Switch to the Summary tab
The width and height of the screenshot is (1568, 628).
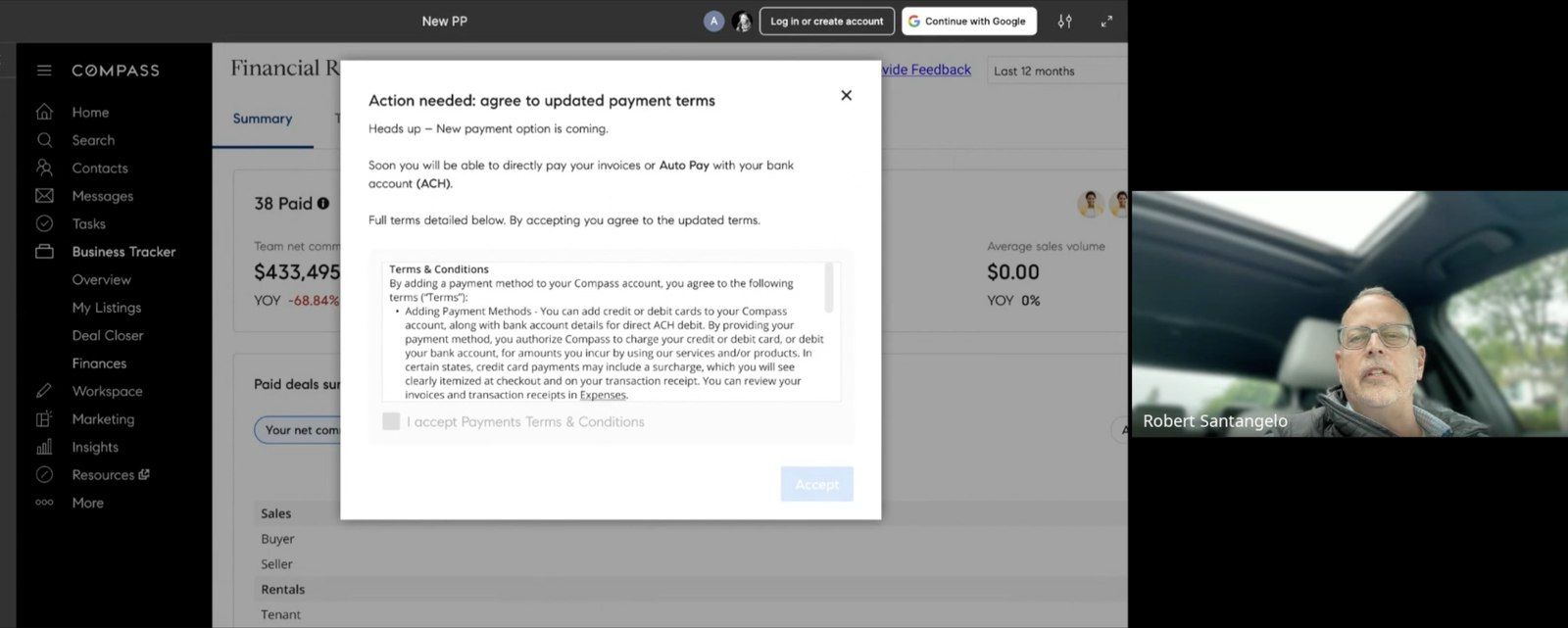click(x=263, y=119)
